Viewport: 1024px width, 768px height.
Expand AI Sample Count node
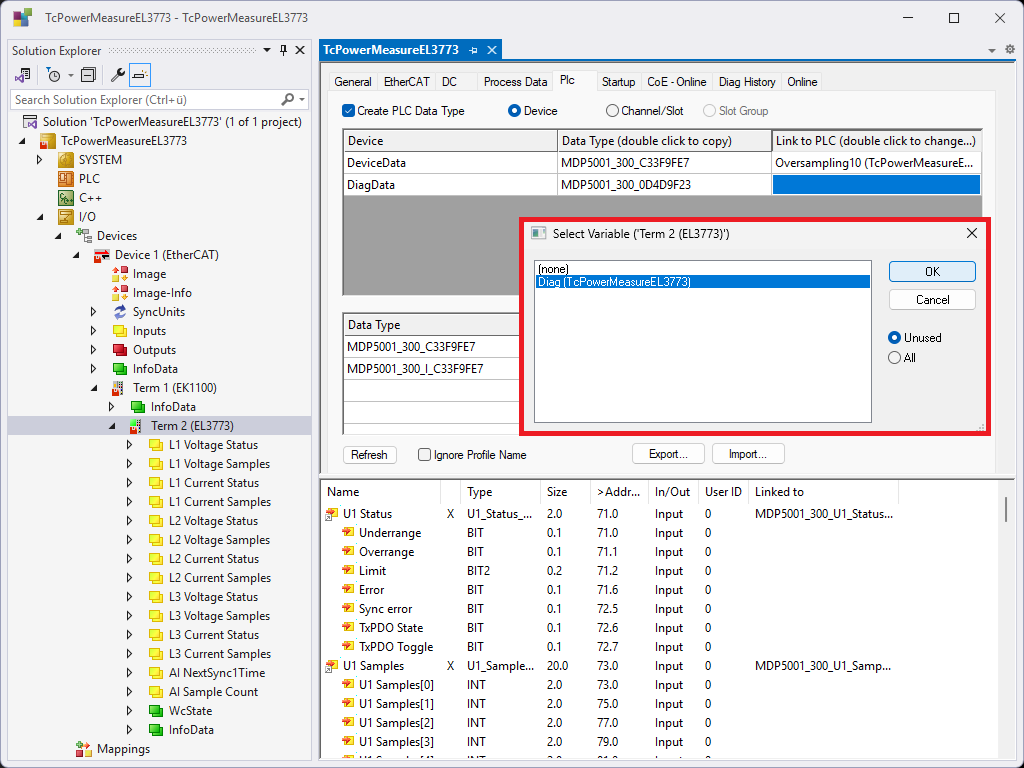(130, 692)
